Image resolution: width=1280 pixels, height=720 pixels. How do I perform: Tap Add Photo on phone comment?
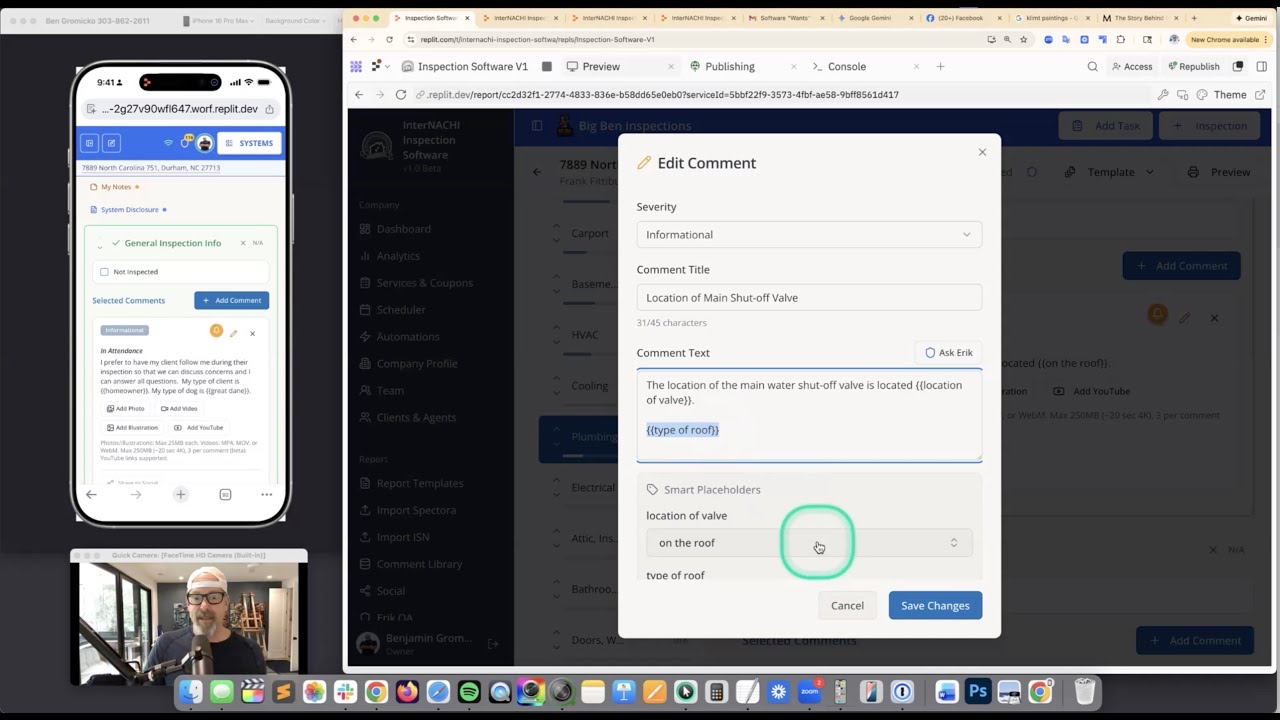click(x=126, y=409)
